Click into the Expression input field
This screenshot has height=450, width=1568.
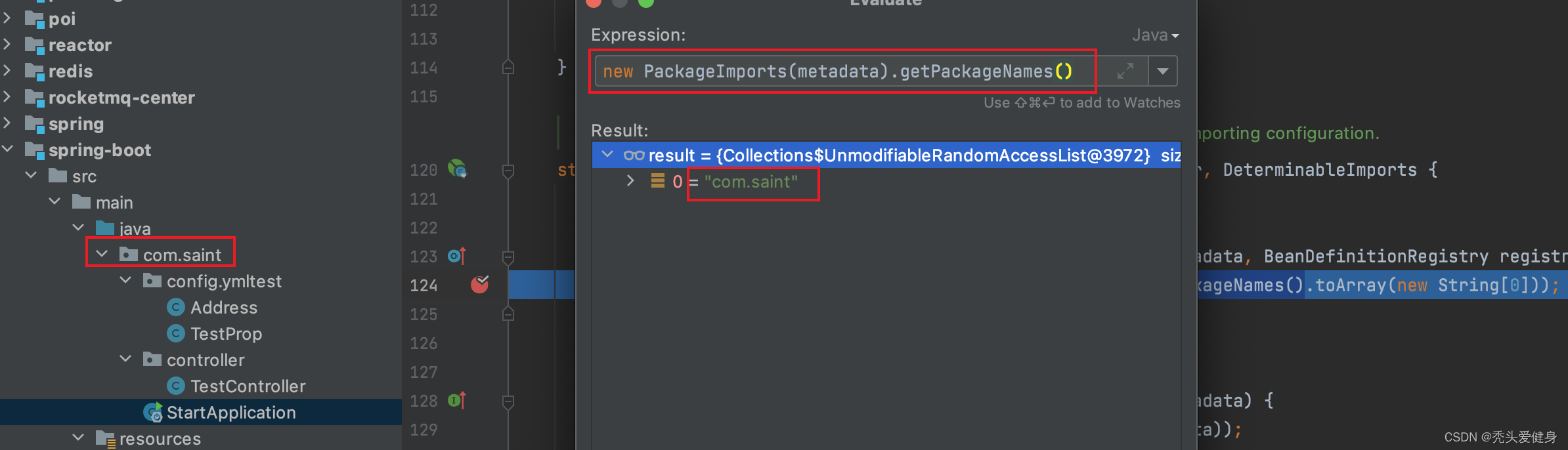[x=840, y=71]
